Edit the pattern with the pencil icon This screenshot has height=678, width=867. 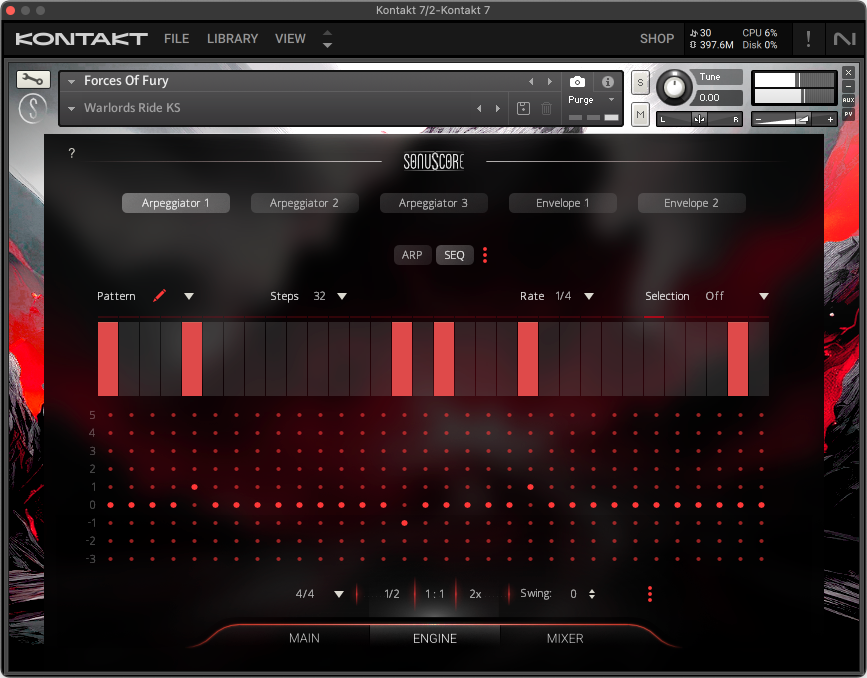[159, 296]
